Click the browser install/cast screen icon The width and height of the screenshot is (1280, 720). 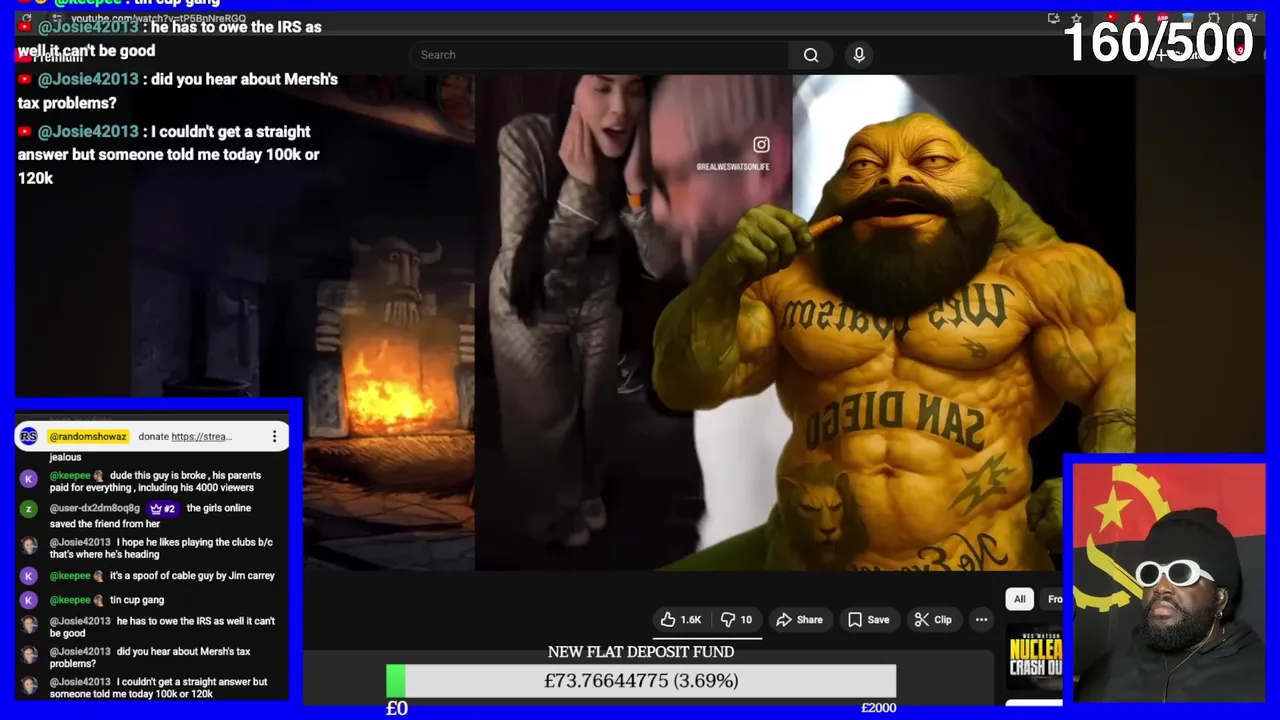1053,18
